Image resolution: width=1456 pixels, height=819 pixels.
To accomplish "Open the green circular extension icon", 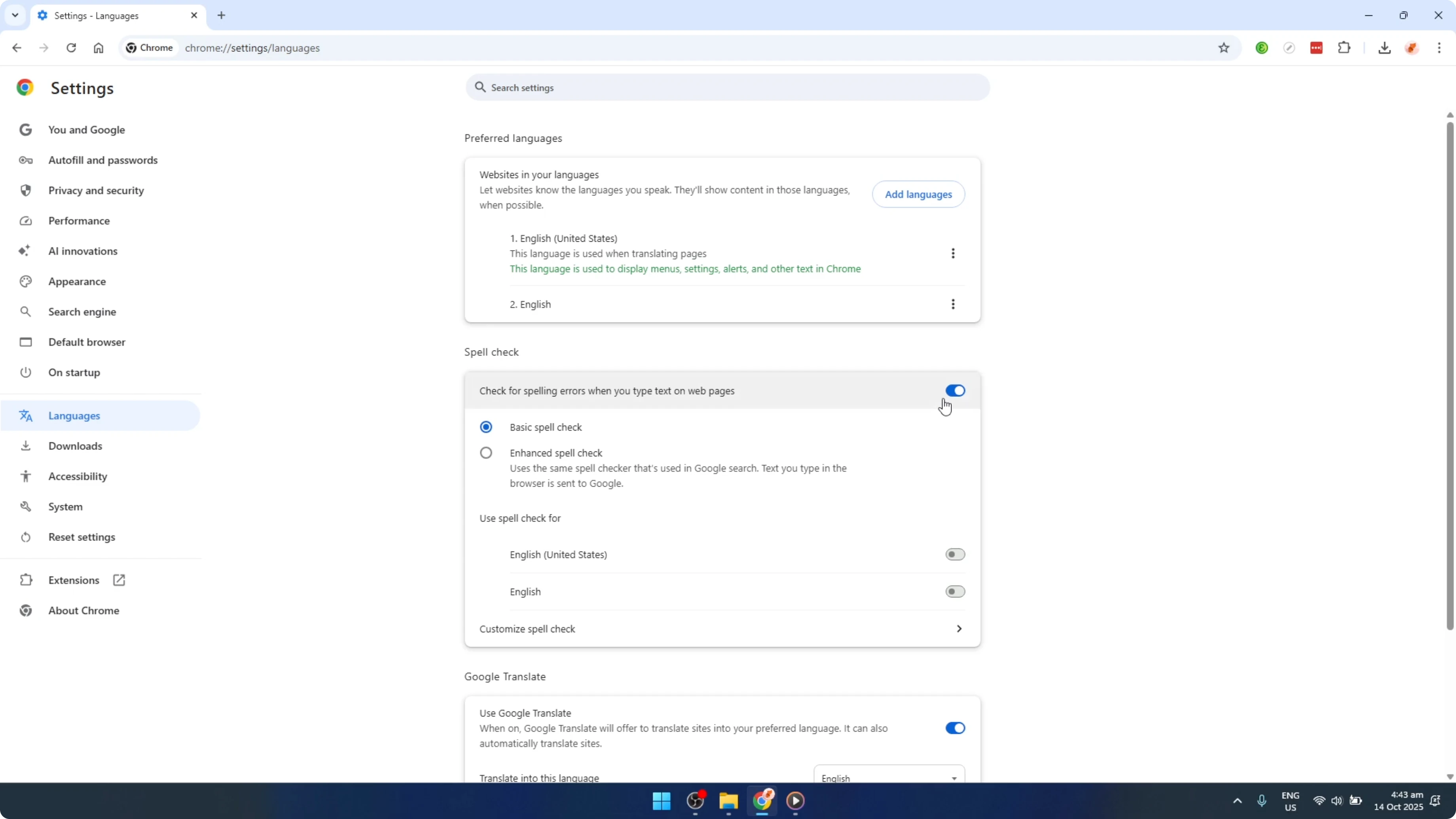I will click(x=1262, y=48).
